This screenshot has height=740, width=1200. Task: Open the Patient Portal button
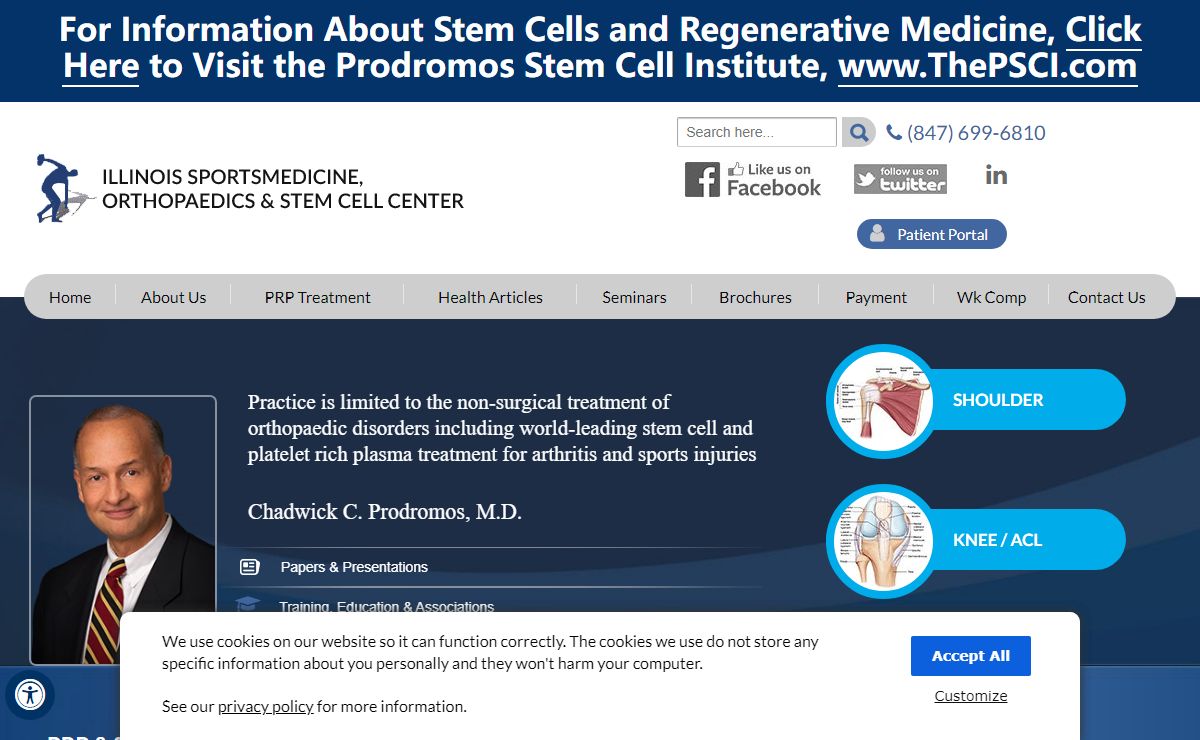pos(931,234)
